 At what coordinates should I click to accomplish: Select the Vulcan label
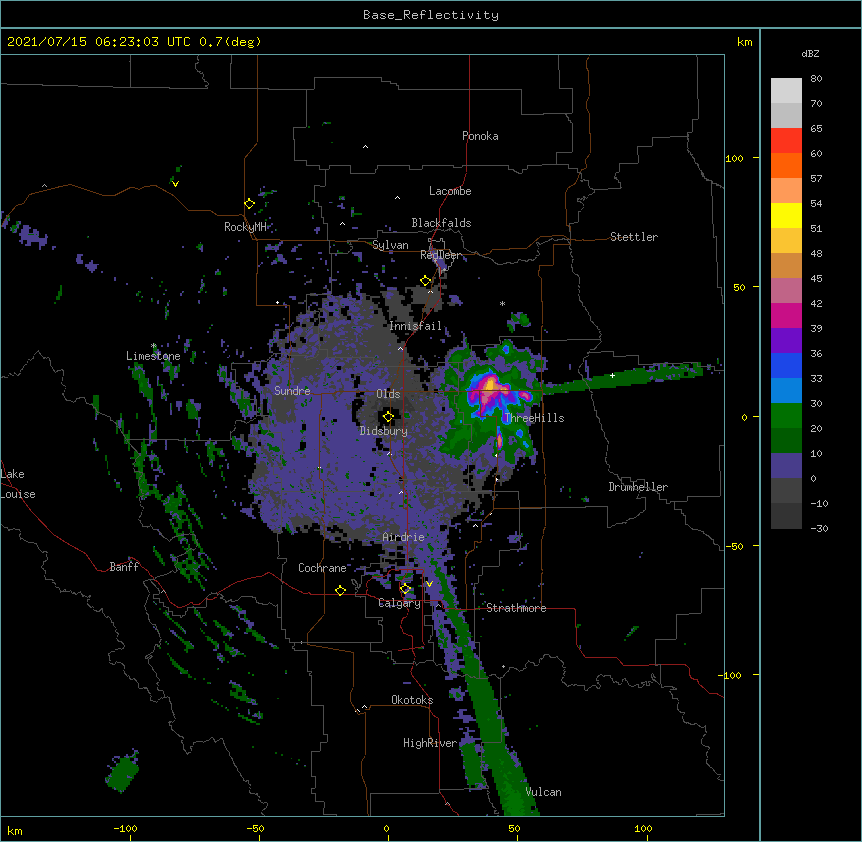pos(543,792)
